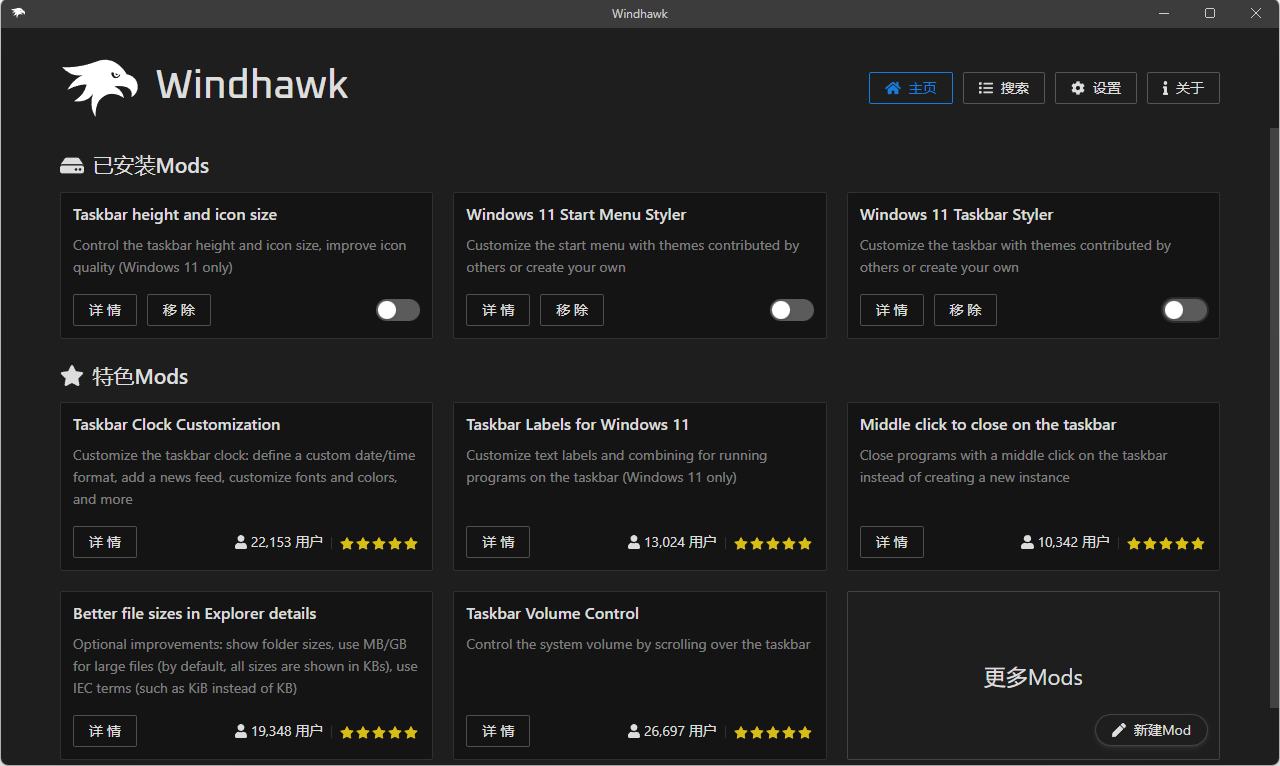
Task: Open 详情 for Windows 11 Taskbar Styler
Action: [892, 310]
